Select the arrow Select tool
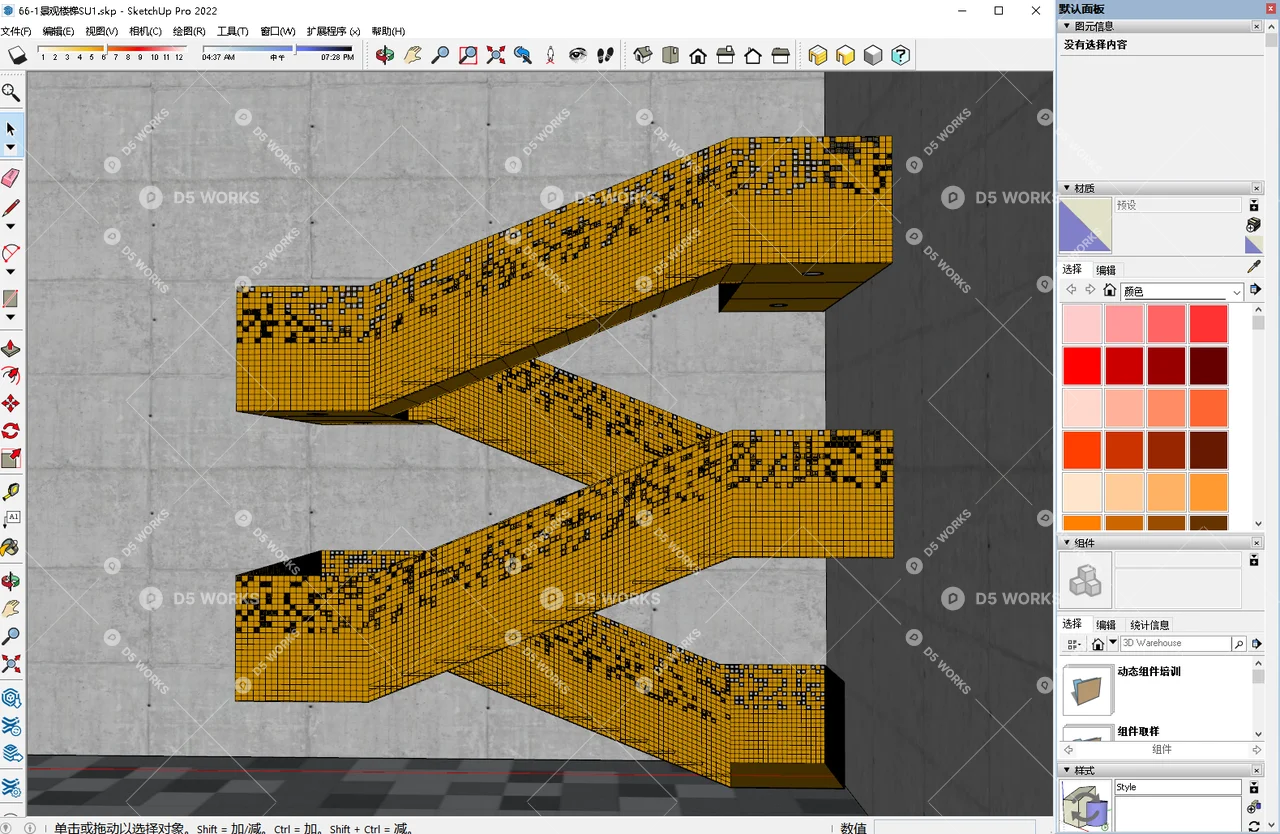The height and width of the screenshot is (834, 1280). (x=11, y=128)
